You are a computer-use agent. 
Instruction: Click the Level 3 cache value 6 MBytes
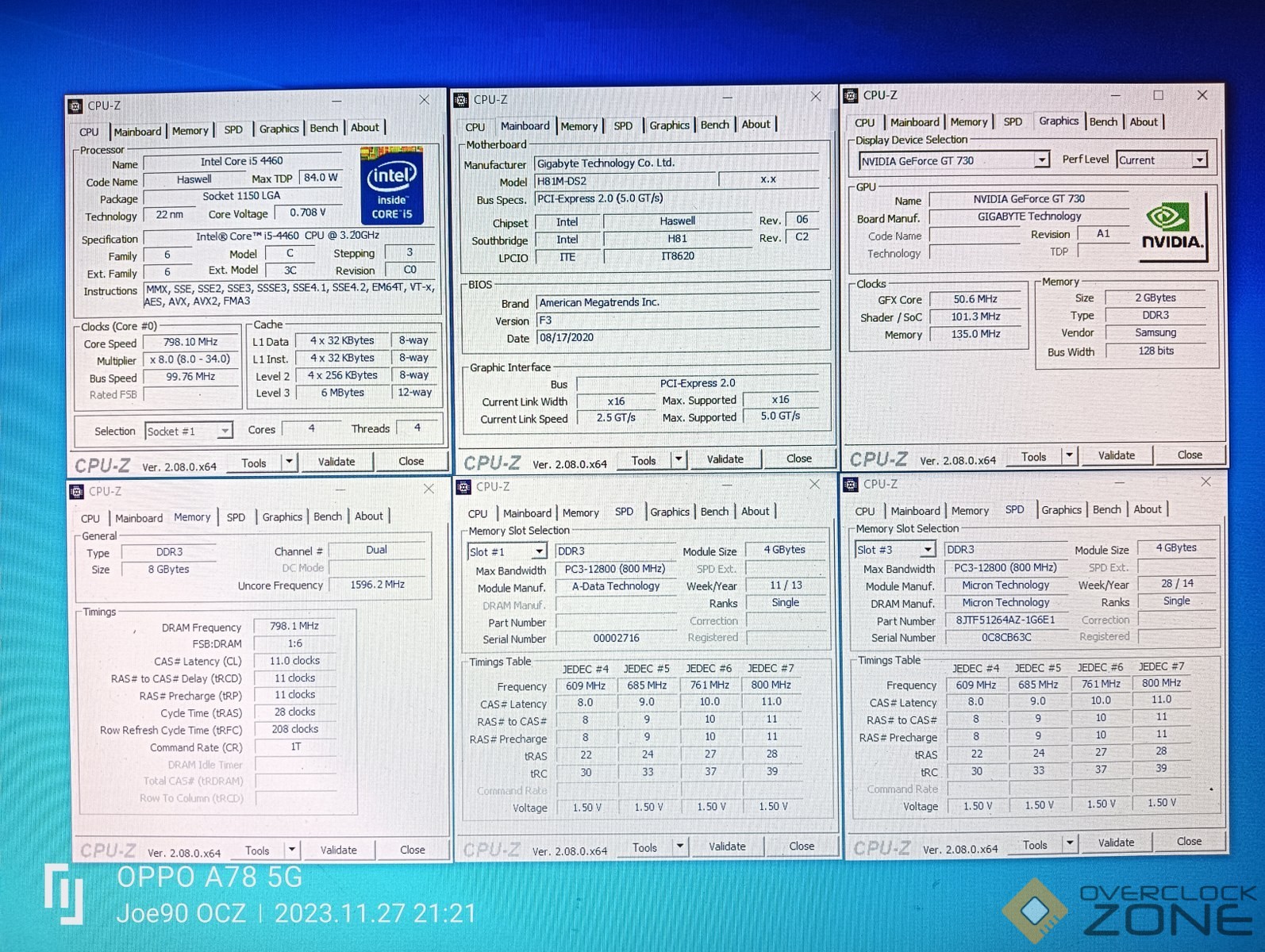tap(343, 393)
